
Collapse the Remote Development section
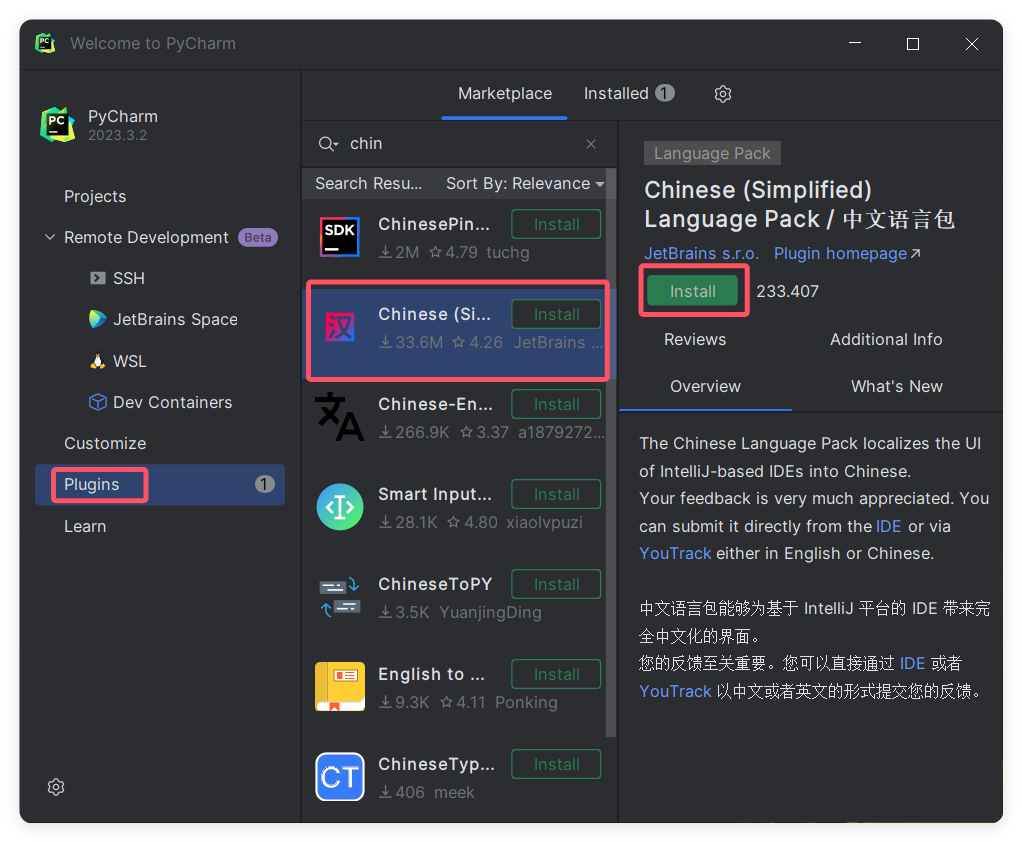click(50, 237)
